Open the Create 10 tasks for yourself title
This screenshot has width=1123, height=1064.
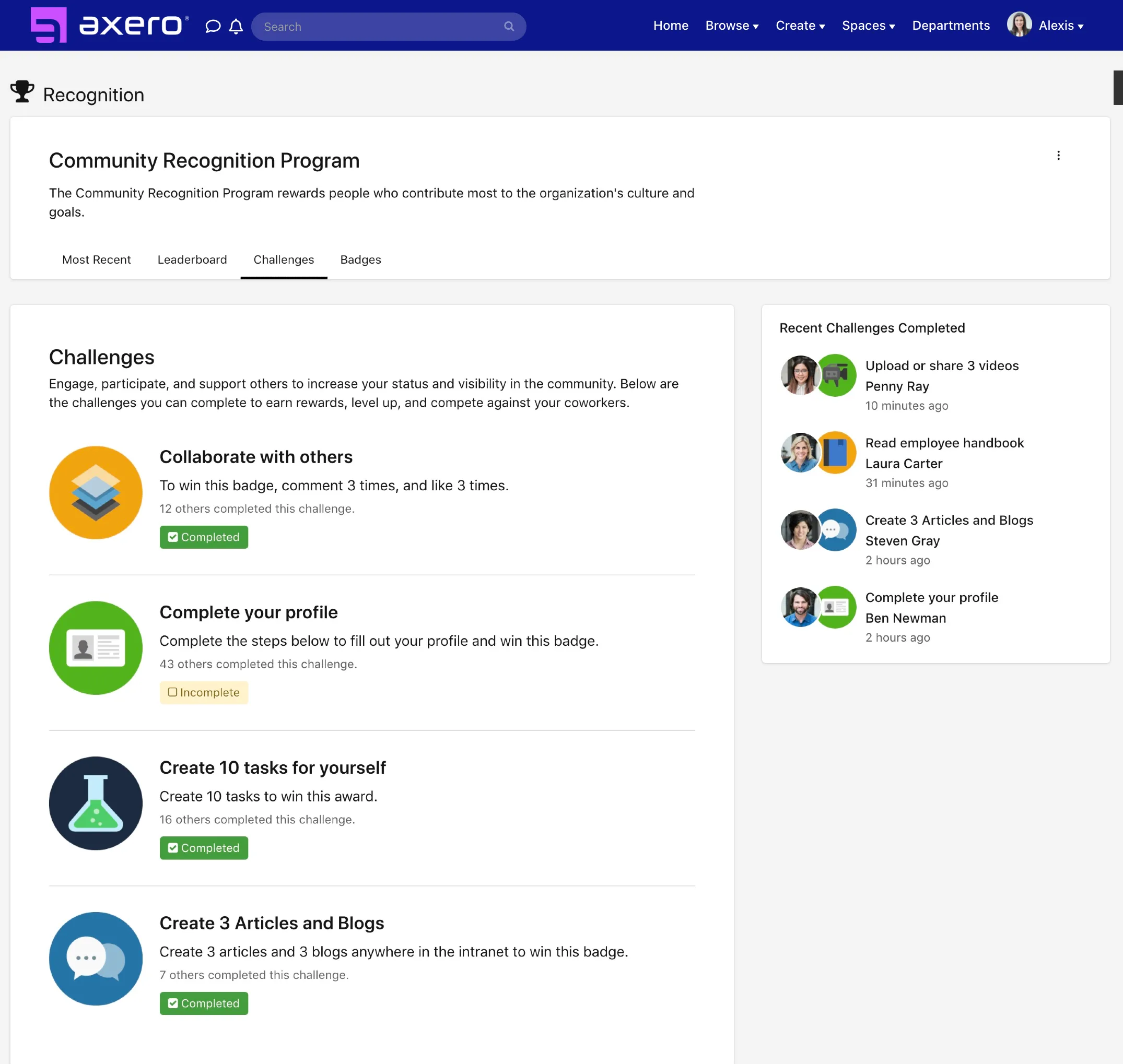[x=272, y=768]
